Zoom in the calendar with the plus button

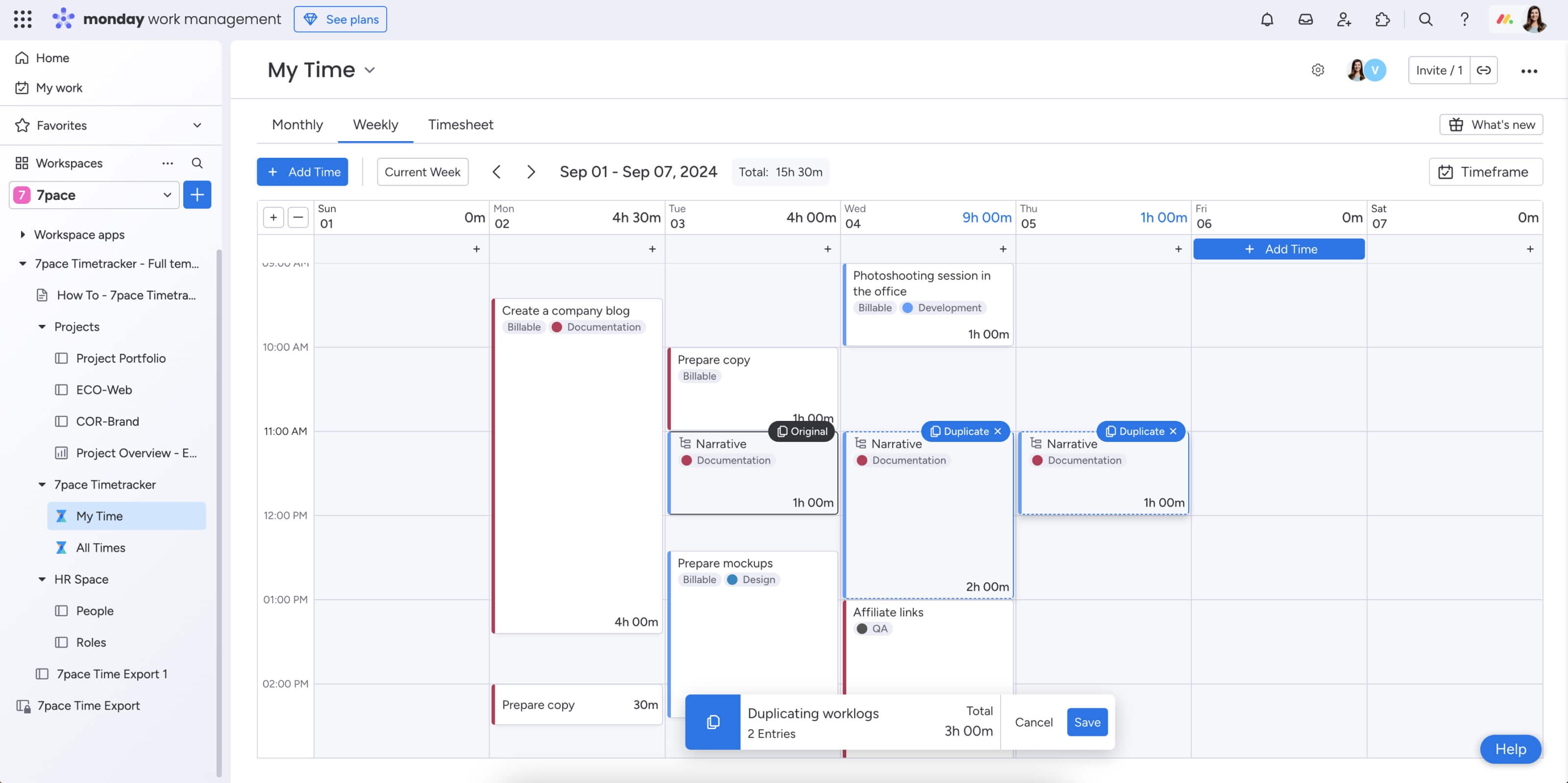[x=273, y=218]
